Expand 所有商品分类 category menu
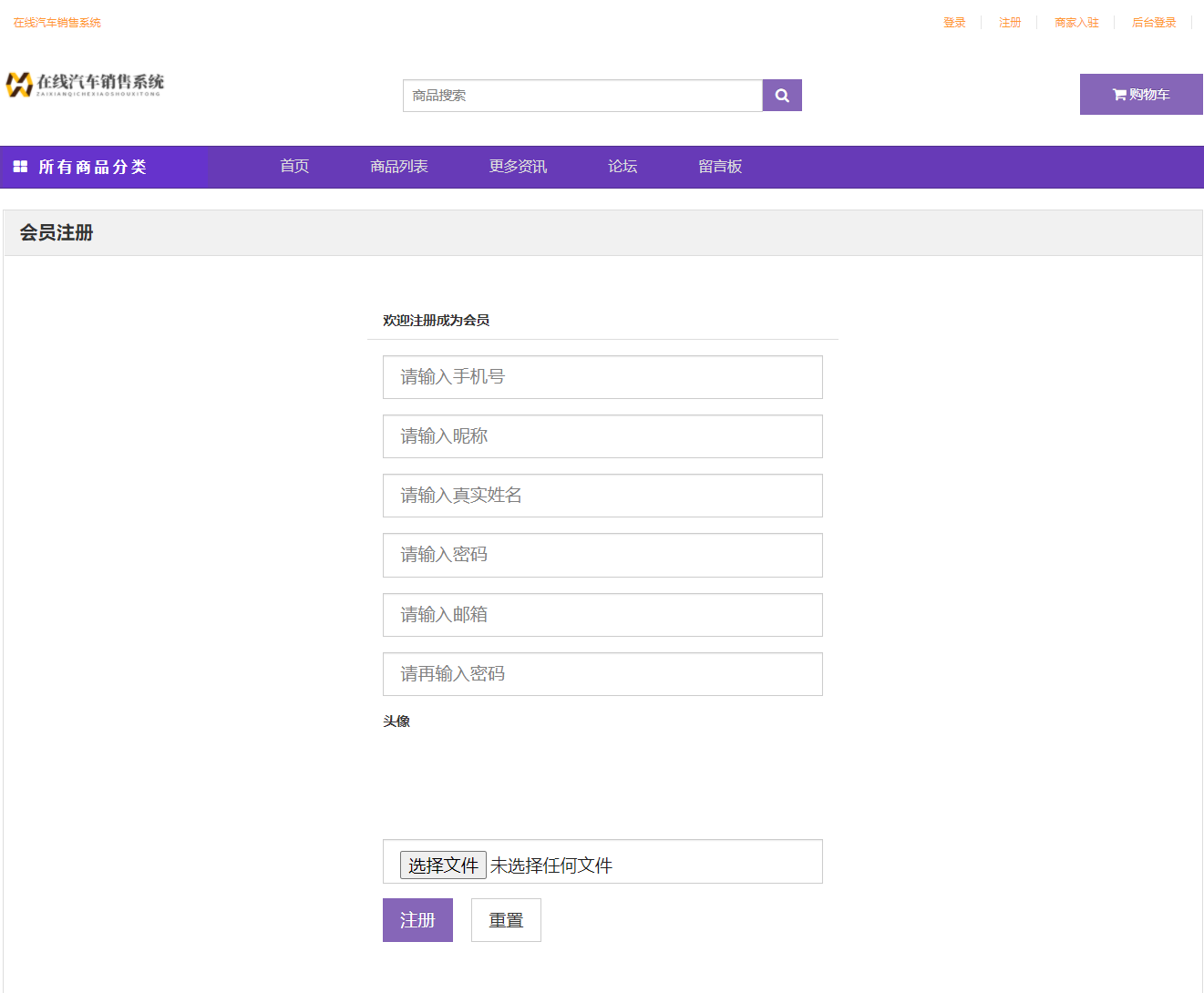 click(x=92, y=167)
